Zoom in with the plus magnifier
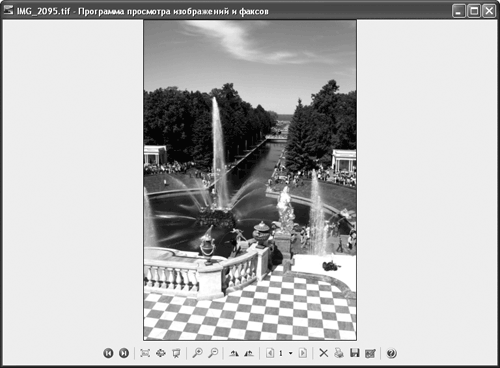This screenshot has width=500, height=368. coord(198,353)
